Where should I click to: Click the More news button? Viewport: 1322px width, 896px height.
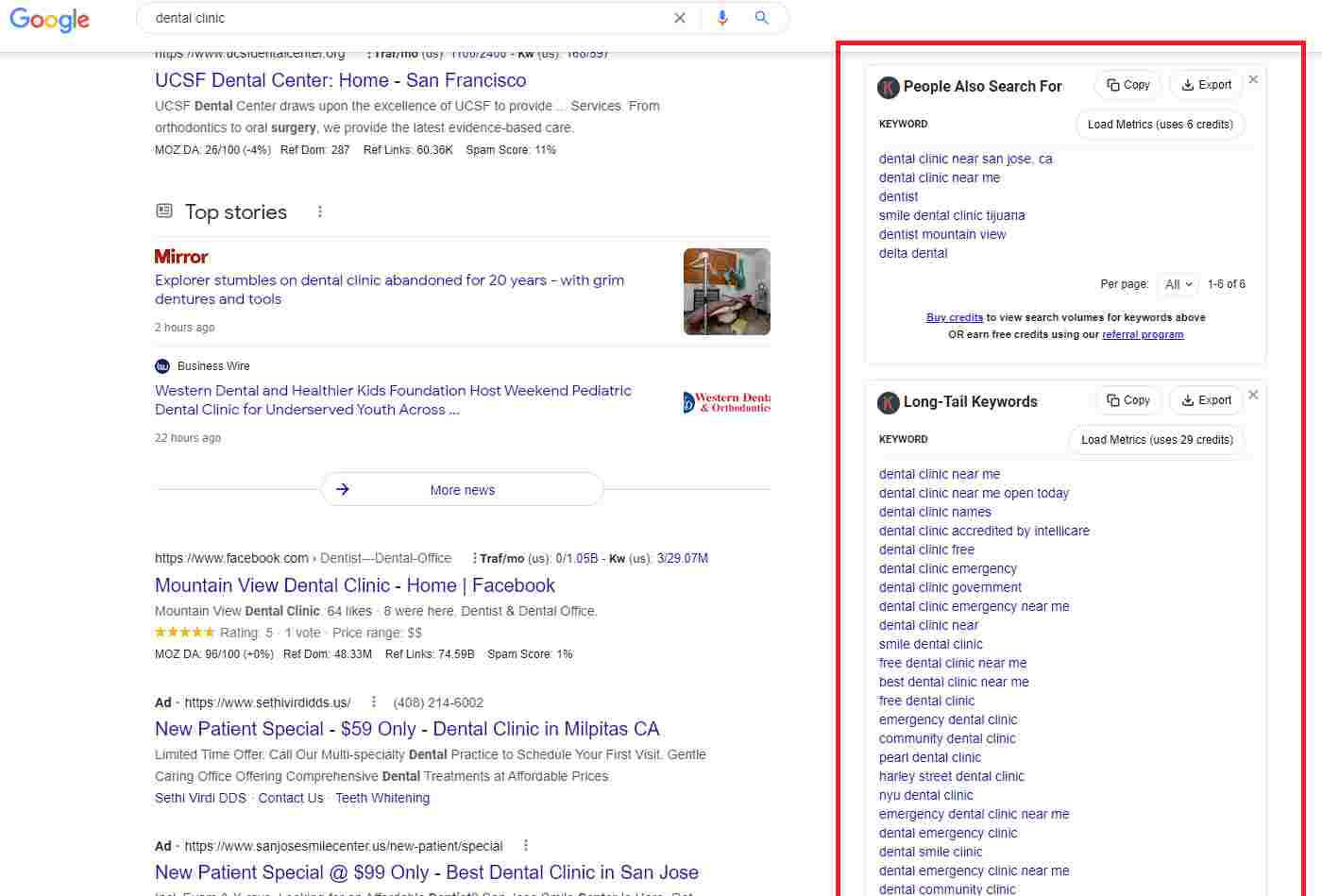tap(462, 489)
